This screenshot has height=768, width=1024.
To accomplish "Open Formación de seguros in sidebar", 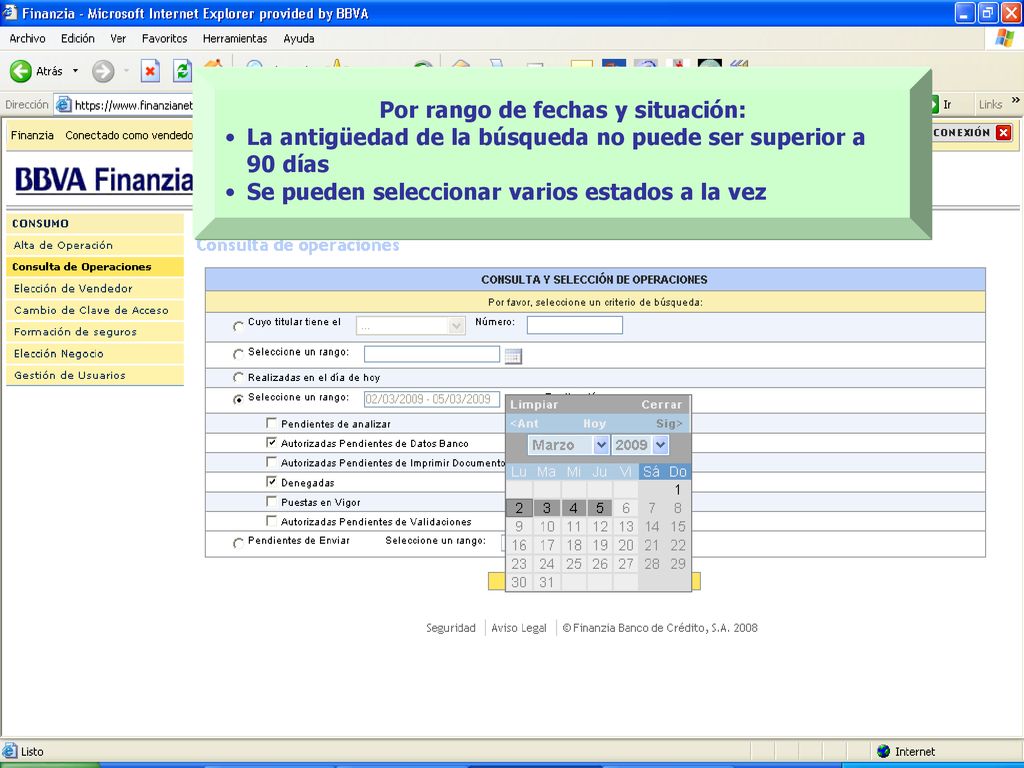I will click(x=95, y=332).
